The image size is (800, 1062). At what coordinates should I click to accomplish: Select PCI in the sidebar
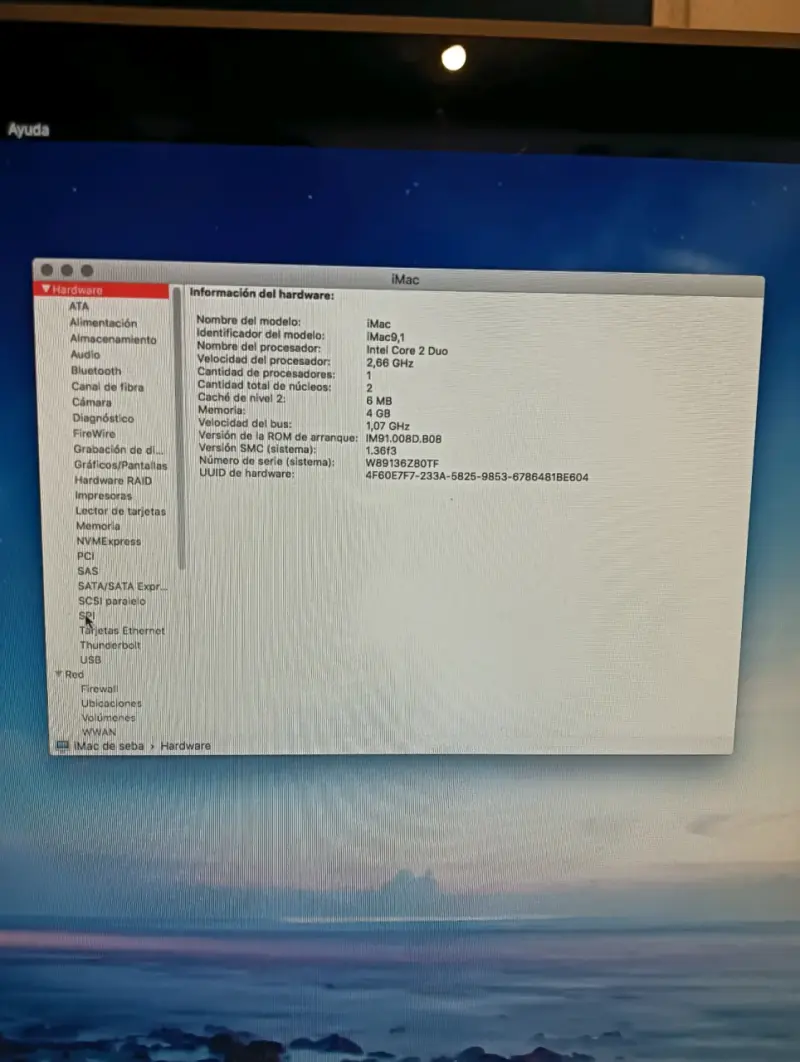tap(85, 556)
